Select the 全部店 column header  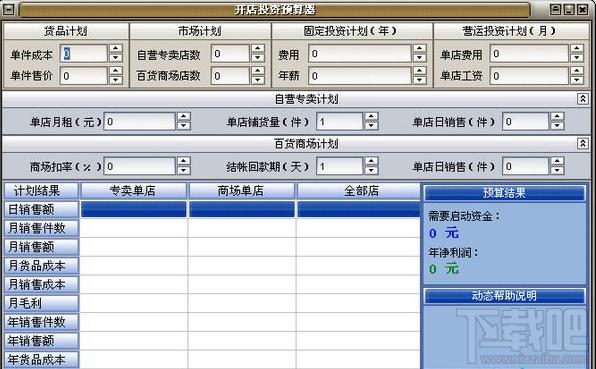click(359, 191)
